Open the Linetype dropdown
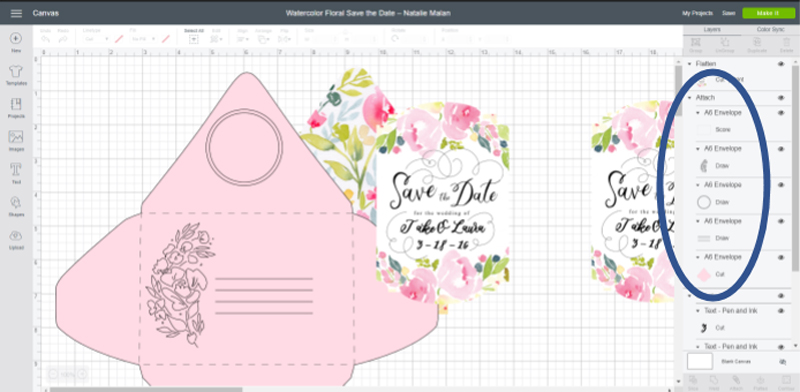The image size is (800, 392). (x=96, y=39)
